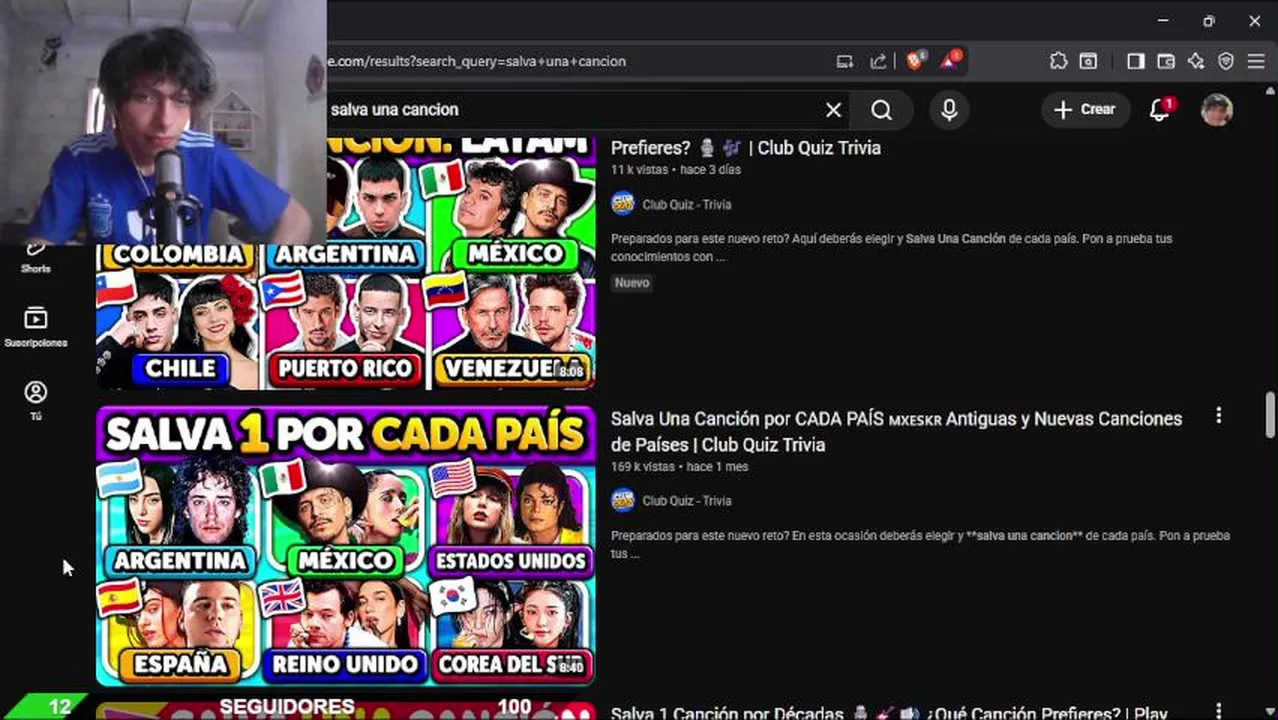Open the Crear button

click(x=1086, y=110)
